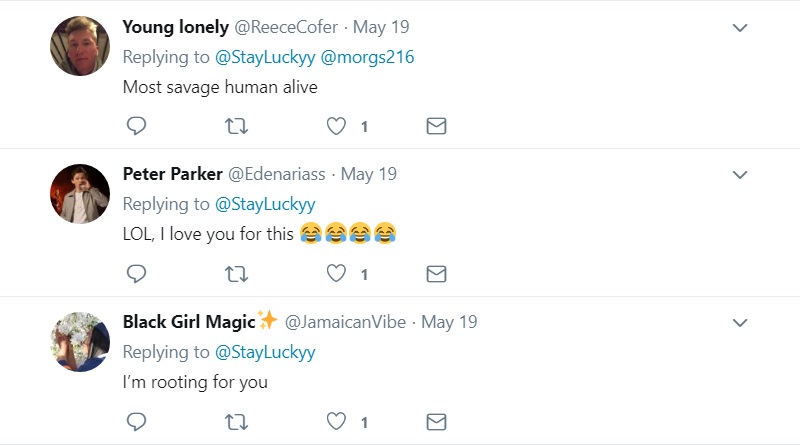800x445 pixels.
Task: Retweet Peter Parker's 'LOL' tweet
Action: click(x=236, y=274)
